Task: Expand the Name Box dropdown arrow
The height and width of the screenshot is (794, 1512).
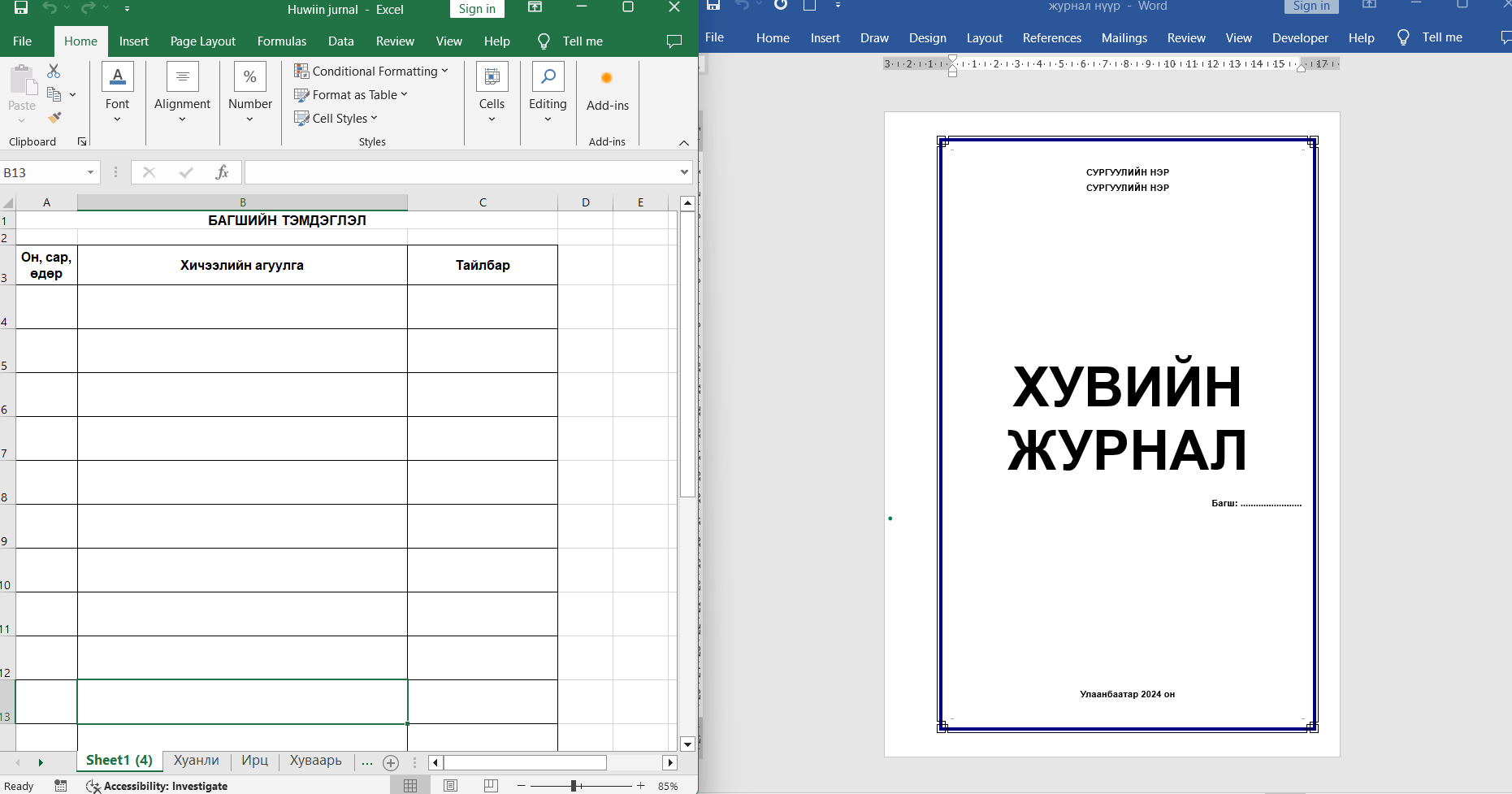Action: click(90, 172)
